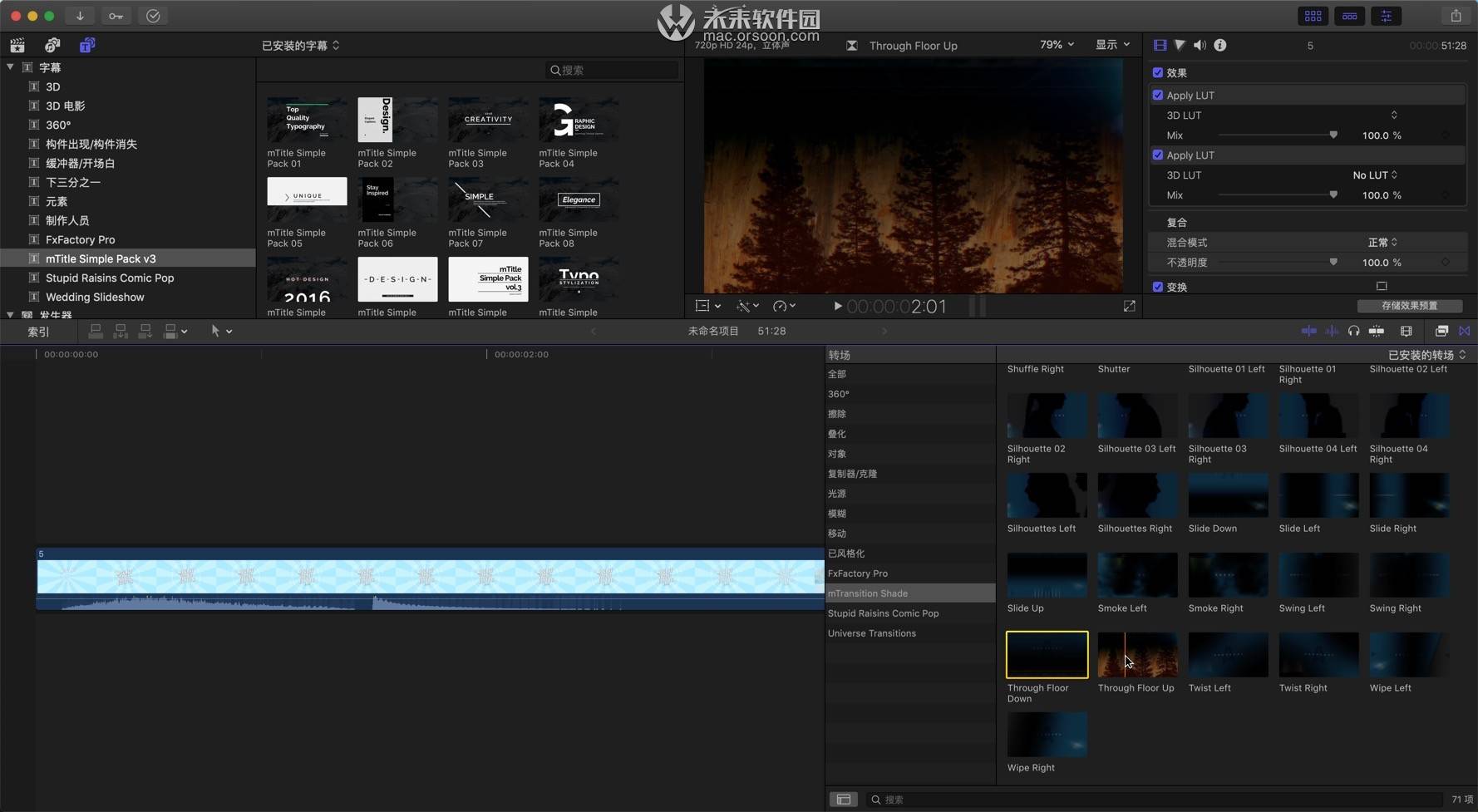Toggle solo headphones icon in timeline
The height and width of the screenshot is (812, 1478).
[1353, 331]
